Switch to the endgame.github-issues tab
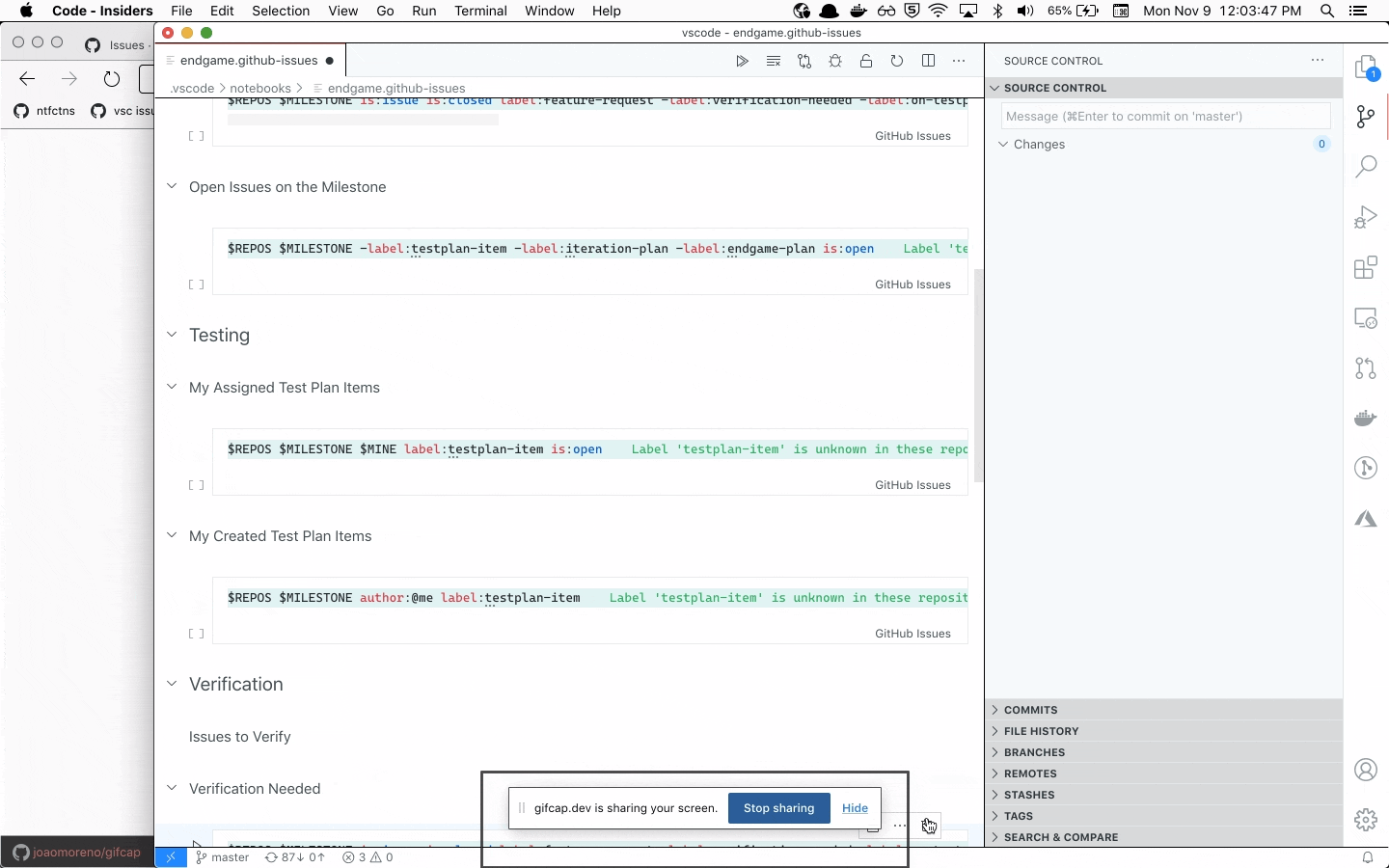Screen dimensions: 1389x868 point(247,60)
